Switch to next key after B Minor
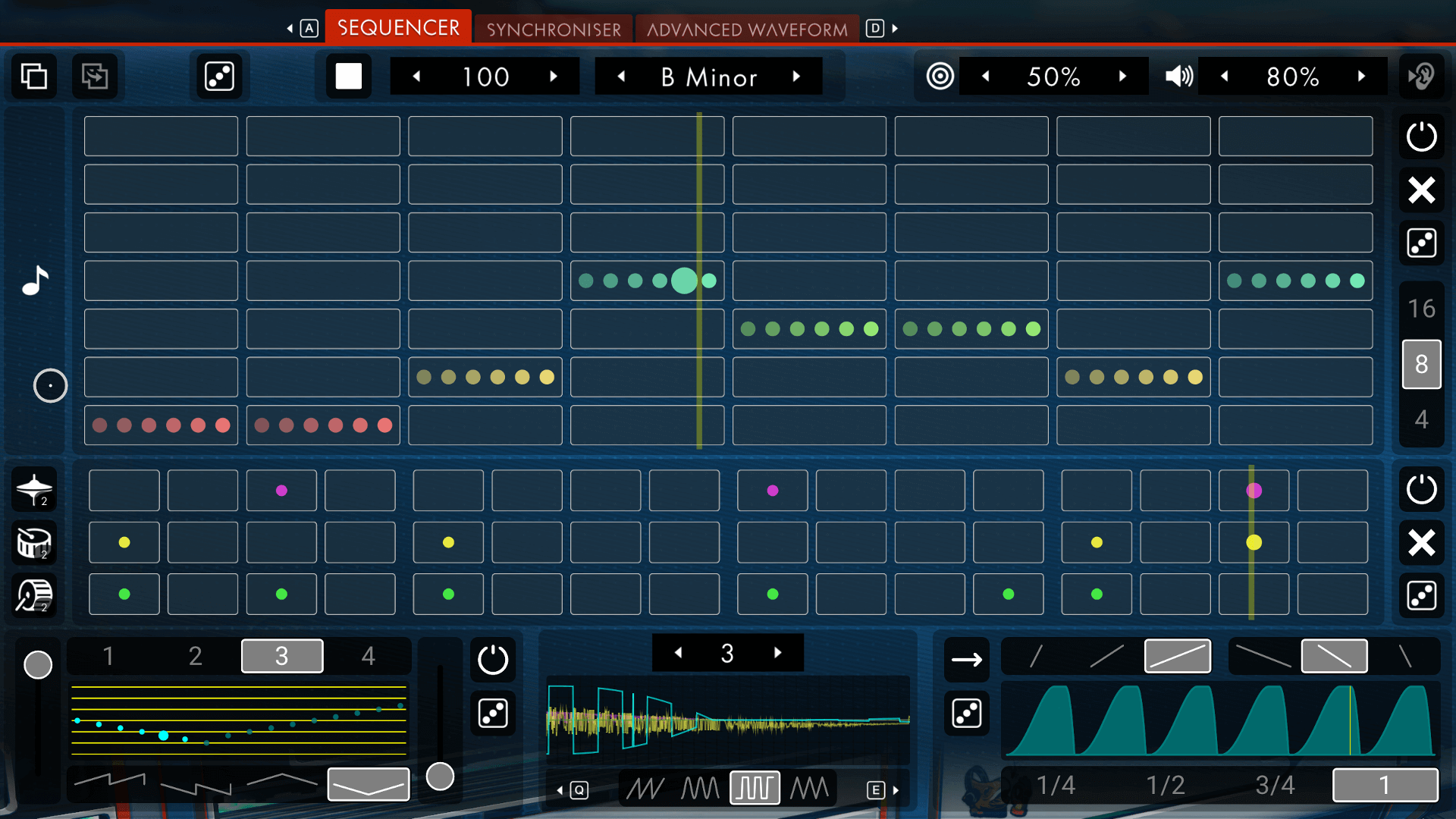The image size is (1456, 819). [x=796, y=77]
